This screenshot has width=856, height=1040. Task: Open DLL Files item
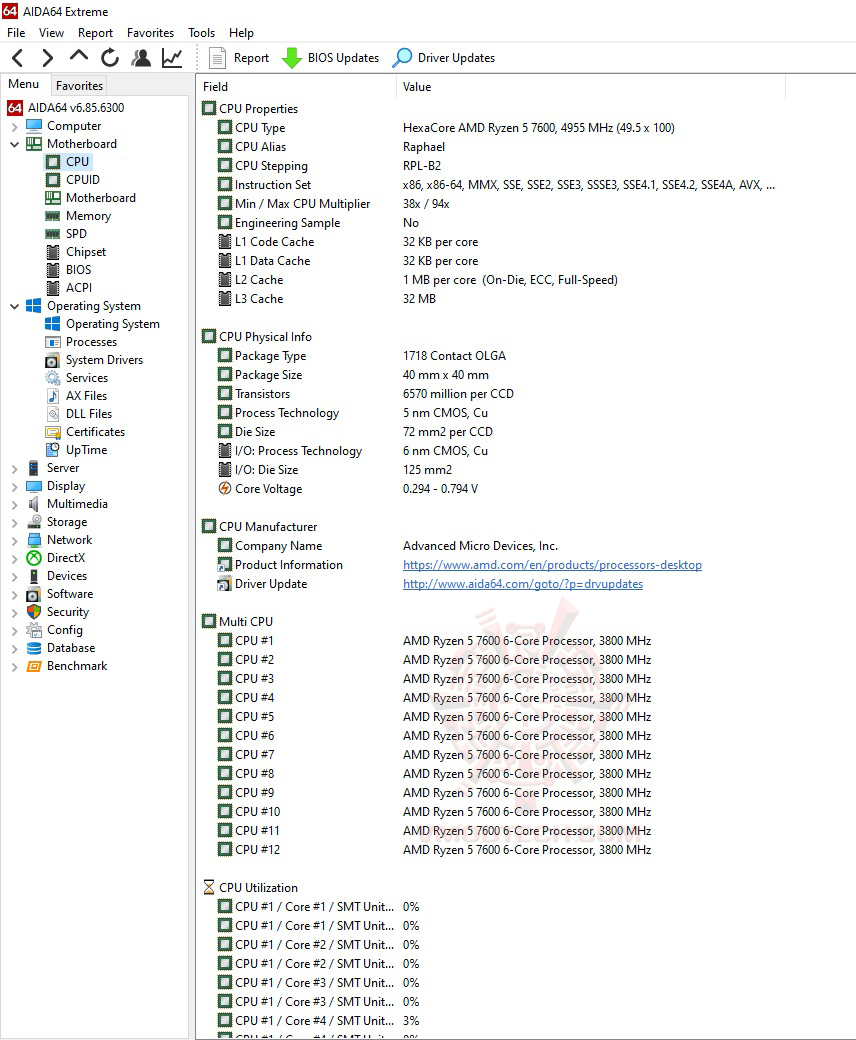tap(79, 414)
